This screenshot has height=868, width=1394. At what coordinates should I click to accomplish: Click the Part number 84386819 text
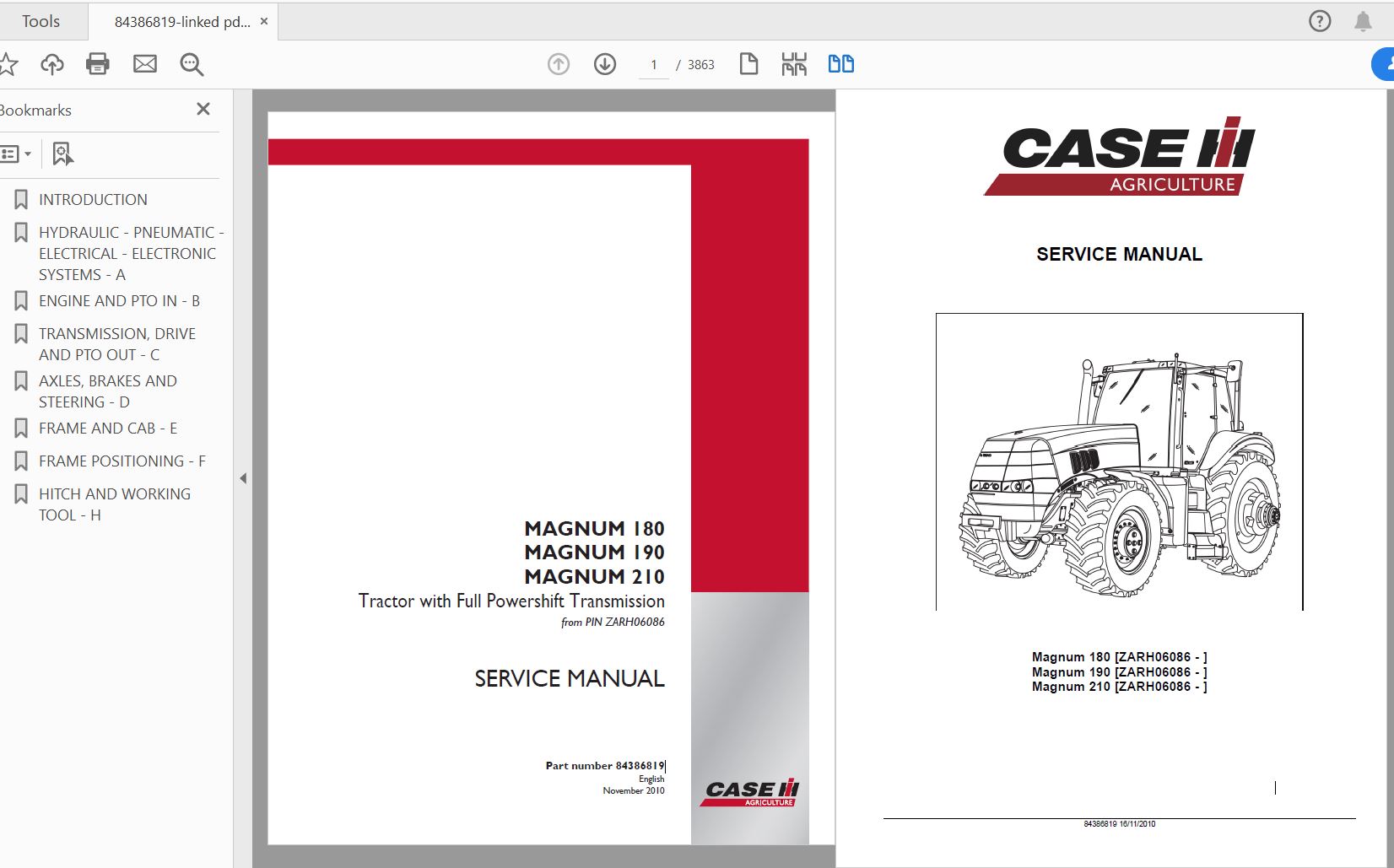(x=605, y=766)
